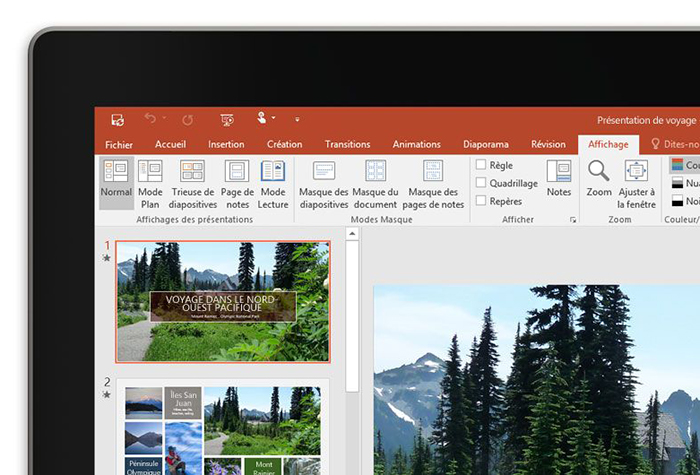Image resolution: width=700 pixels, height=475 pixels.
Task: Activate Mode Lecture view
Action: 273,181
